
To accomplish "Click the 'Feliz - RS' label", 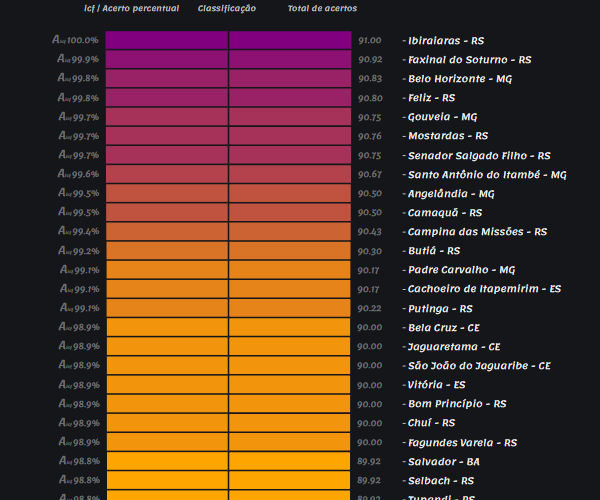I will pyautogui.click(x=431, y=98).
